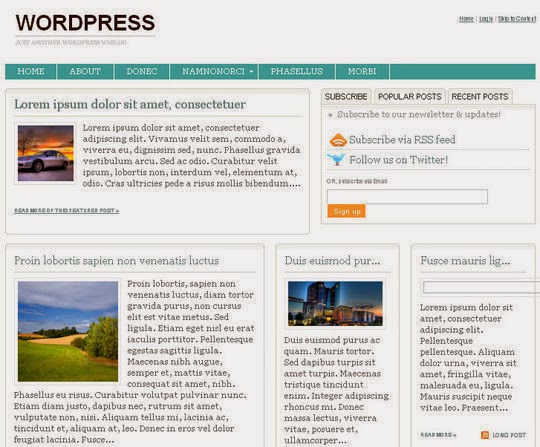This screenshot has height=447, width=540.
Task: Open the Home link in top right
Action: (466, 19)
